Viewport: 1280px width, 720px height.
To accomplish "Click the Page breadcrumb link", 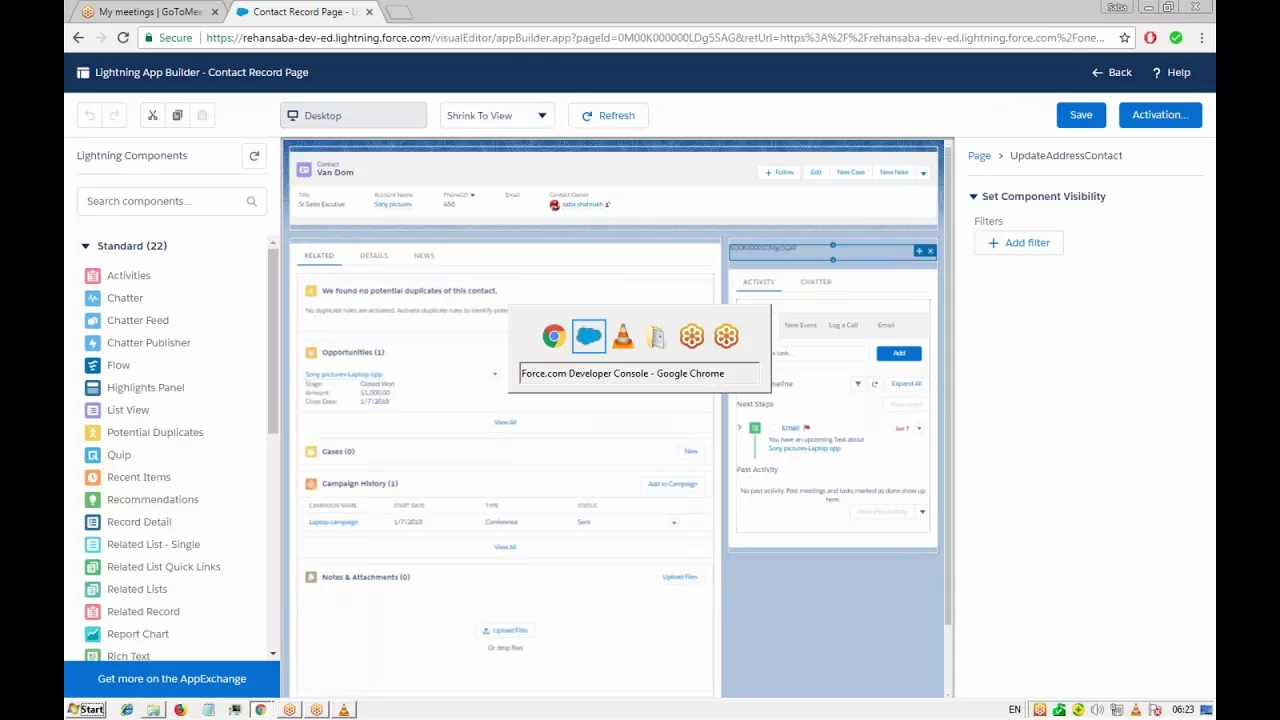I will click(979, 156).
